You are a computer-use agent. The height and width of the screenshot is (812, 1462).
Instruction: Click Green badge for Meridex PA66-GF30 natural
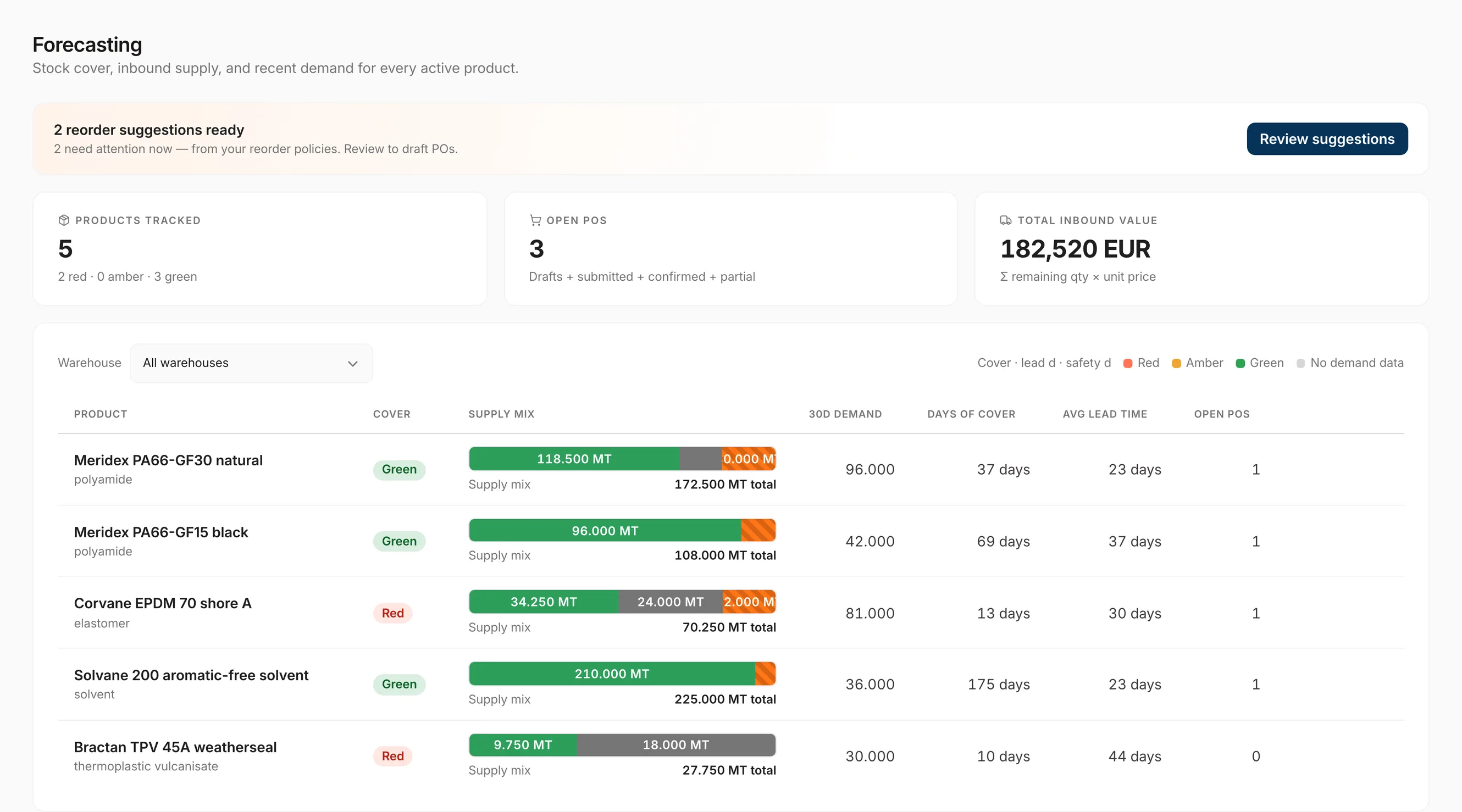(399, 469)
